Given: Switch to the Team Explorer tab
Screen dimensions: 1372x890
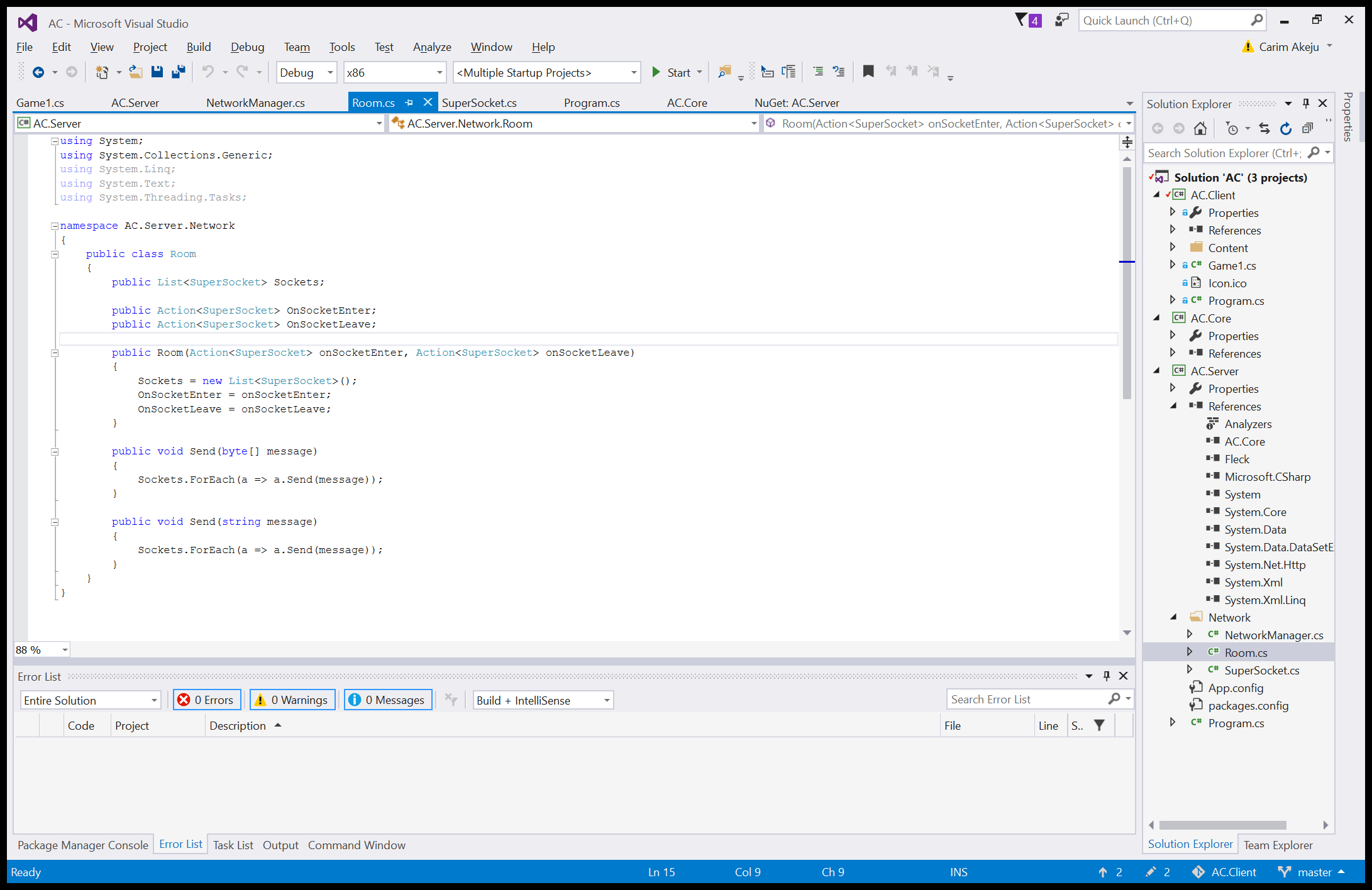Looking at the screenshot, I should [x=1278, y=845].
